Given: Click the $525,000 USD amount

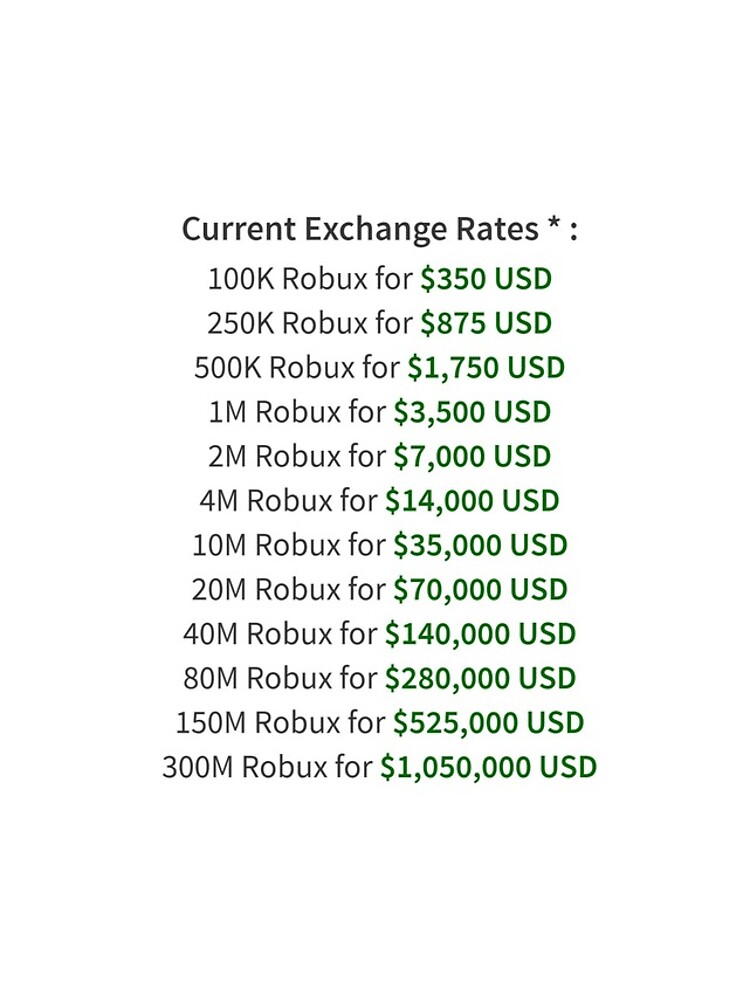Looking at the screenshot, I should (x=489, y=723).
